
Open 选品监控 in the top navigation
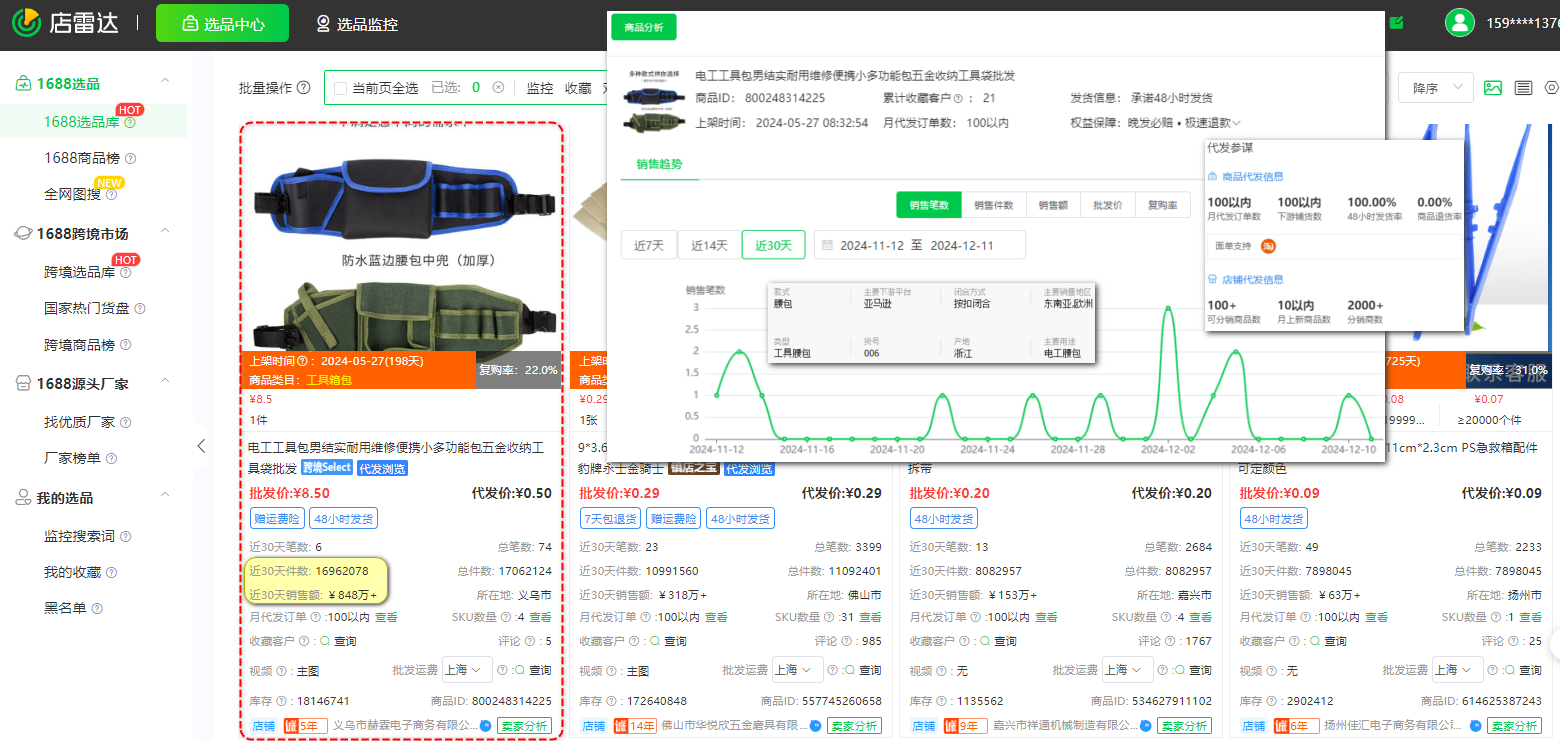(356, 24)
